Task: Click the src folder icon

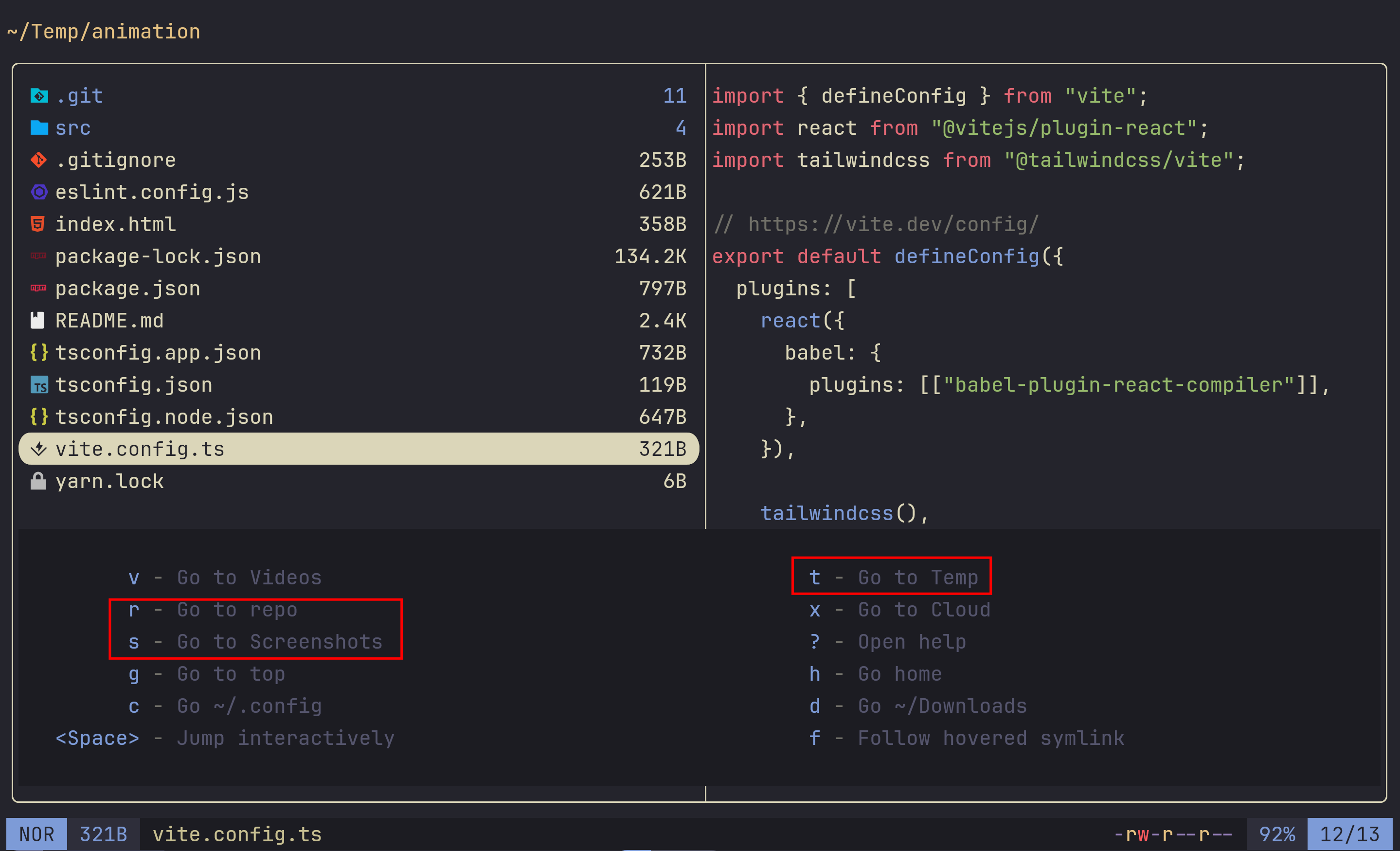Action: (38, 128)
